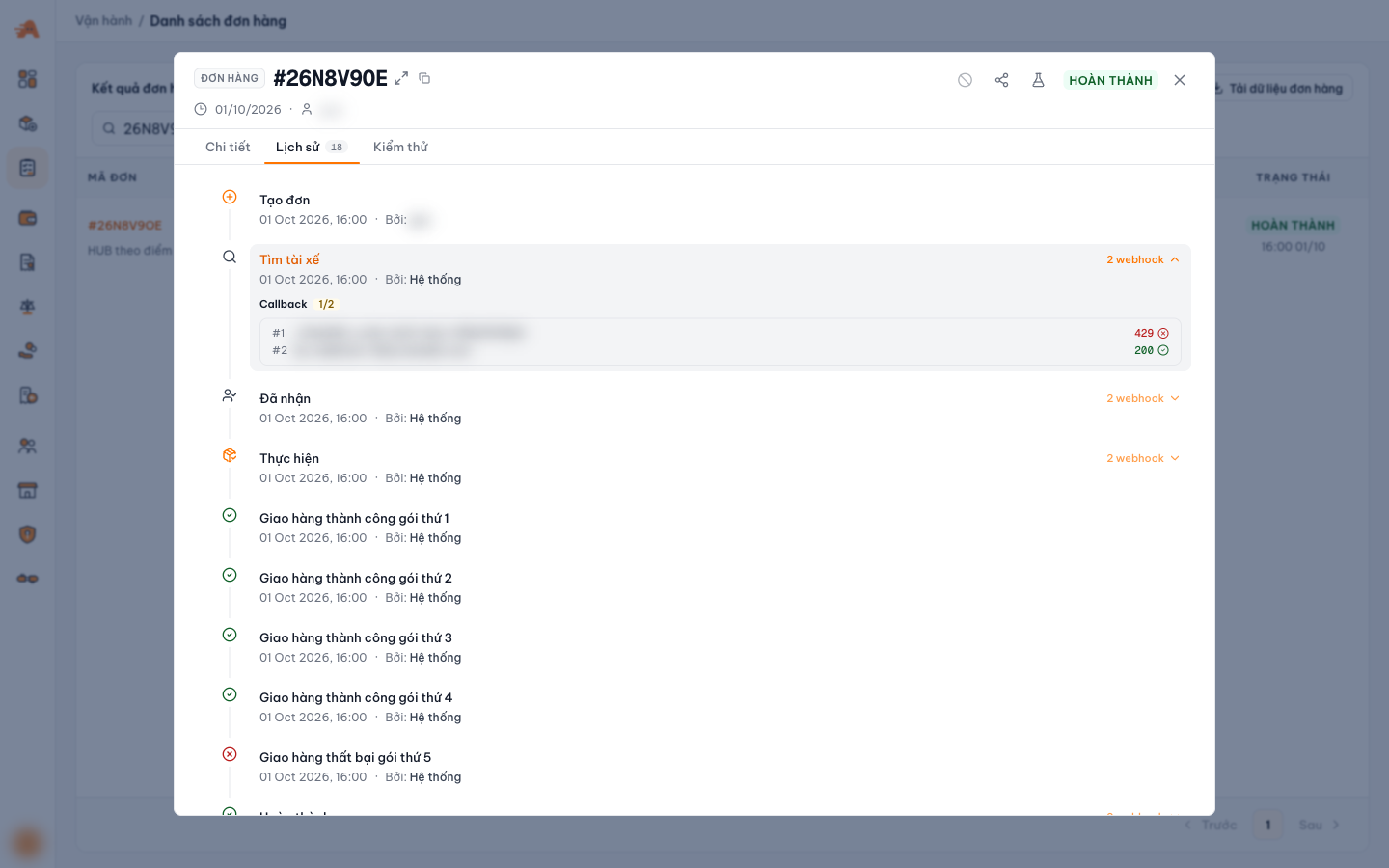1389x868 pixels.
Task: Open the document icon in sidebar
Action: [27, 262]
